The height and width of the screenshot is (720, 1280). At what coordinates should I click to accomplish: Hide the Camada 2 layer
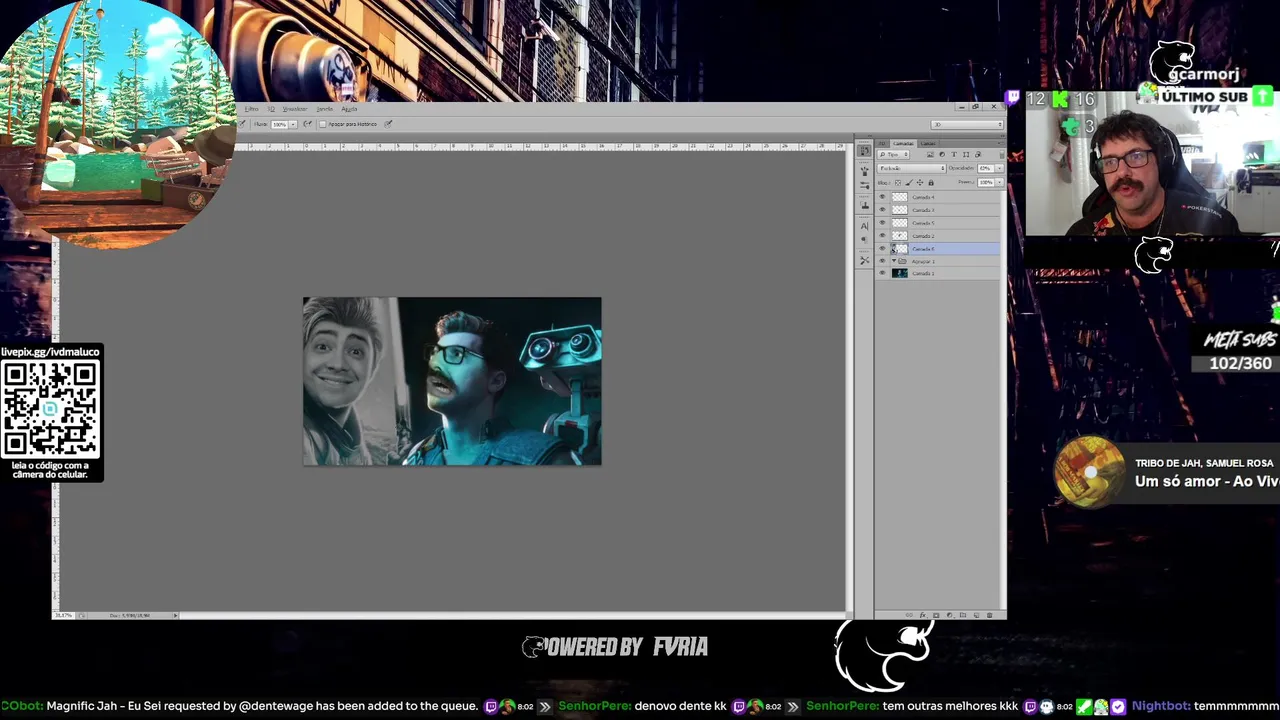click(x=882, y=236)
